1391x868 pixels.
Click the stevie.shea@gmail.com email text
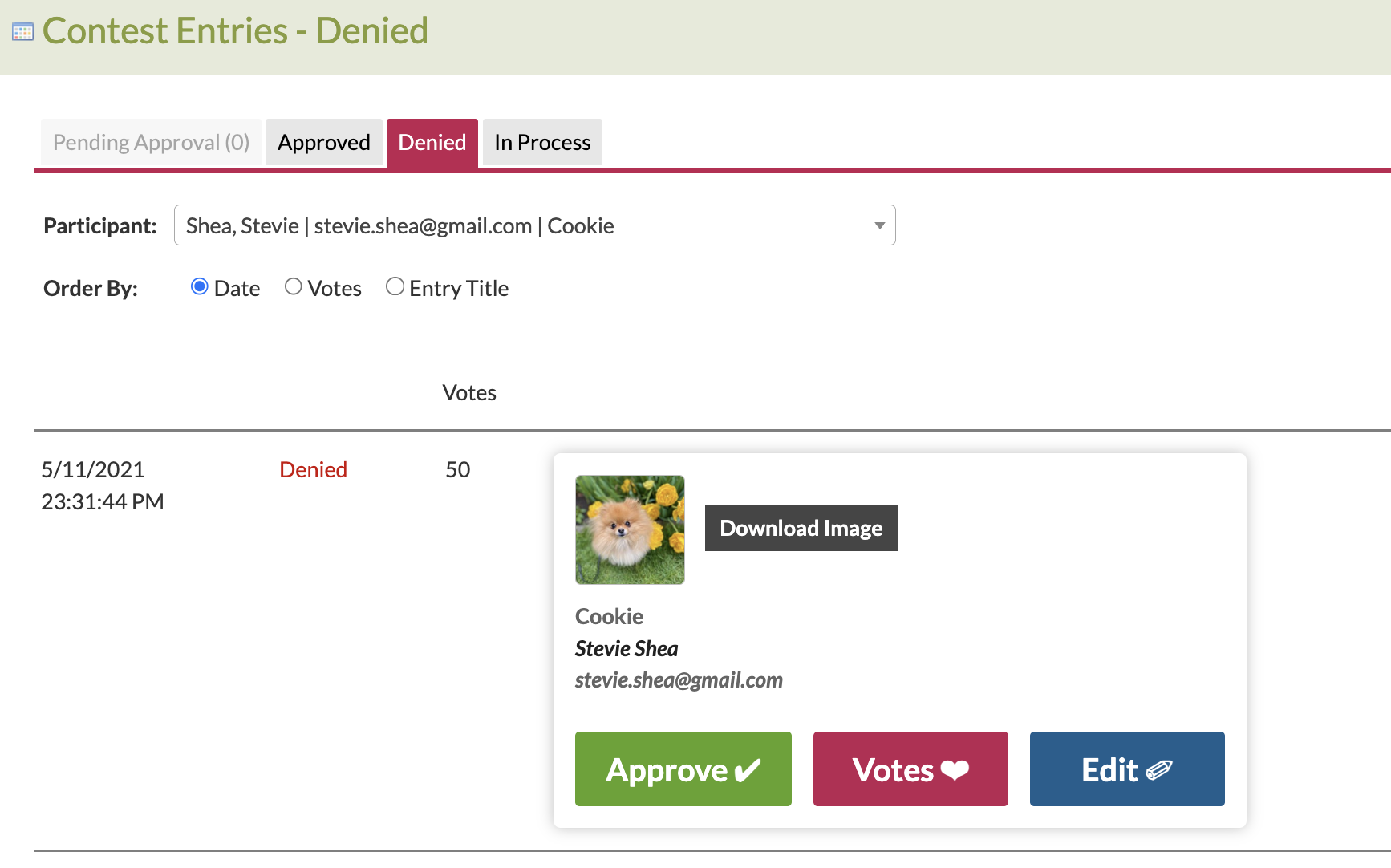pyautogui.click(x=679, y=680)
